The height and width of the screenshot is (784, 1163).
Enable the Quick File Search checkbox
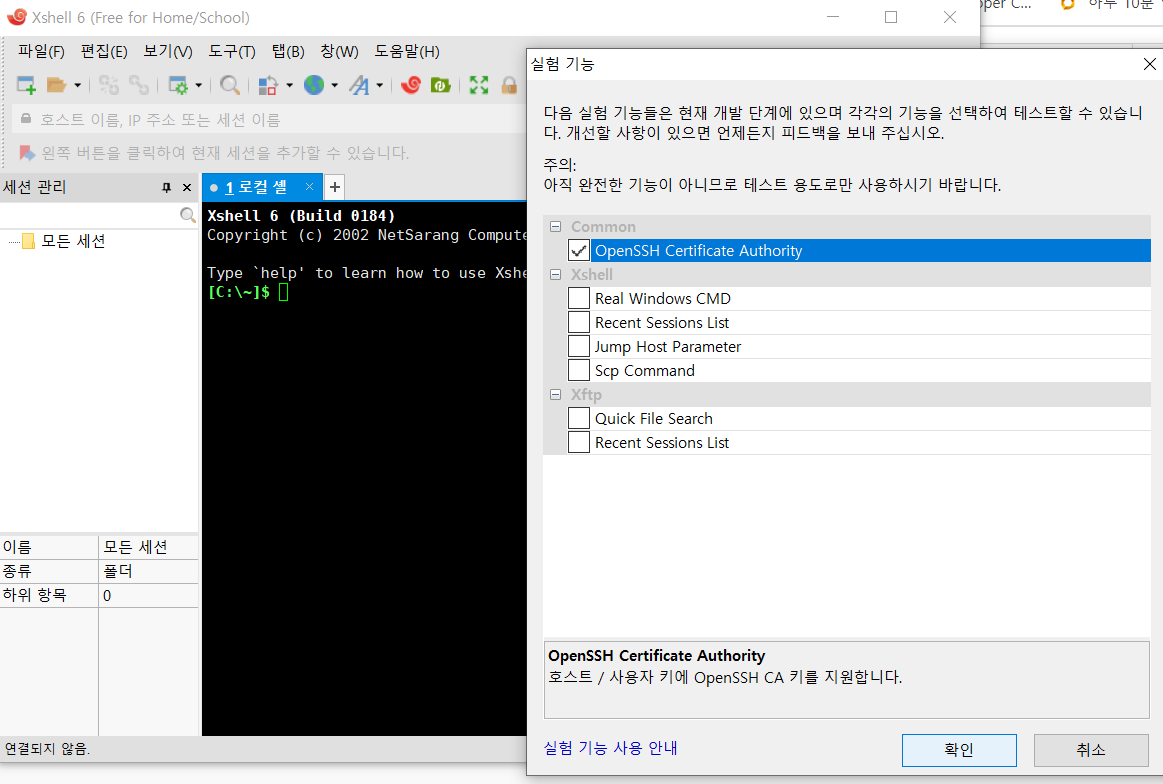[579, 418]
